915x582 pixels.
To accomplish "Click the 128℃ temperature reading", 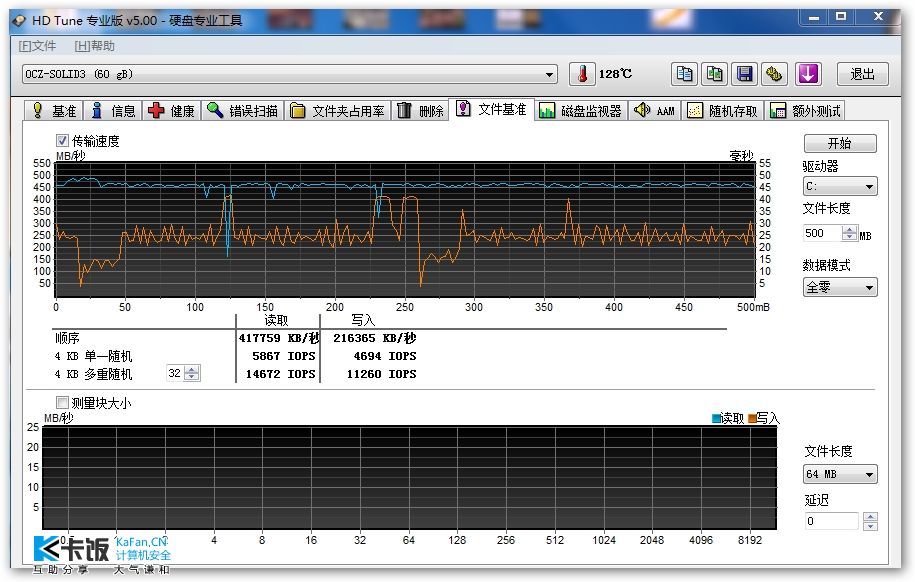I will pos(616,74).
